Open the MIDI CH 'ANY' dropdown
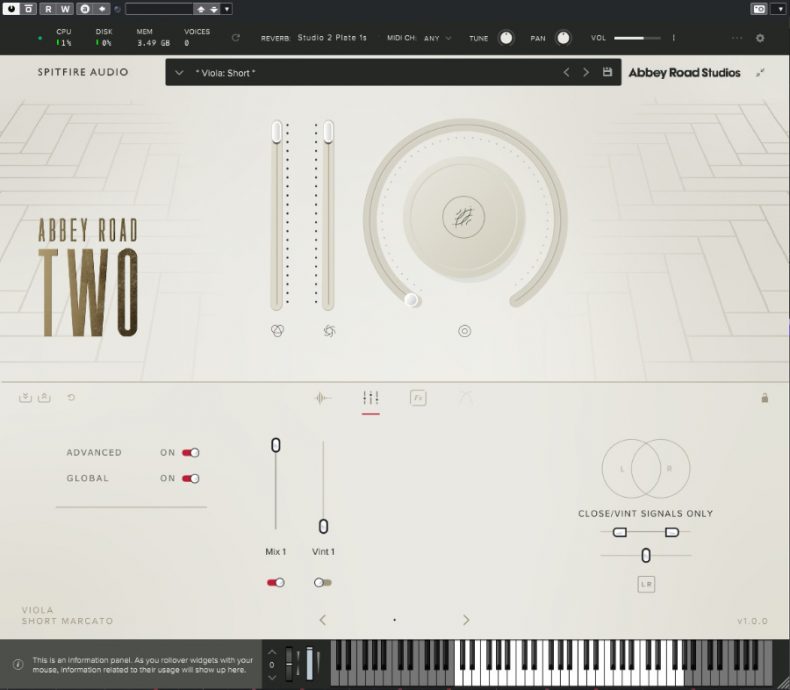This screenshot has height=690, width=790. tap(437, 38)
